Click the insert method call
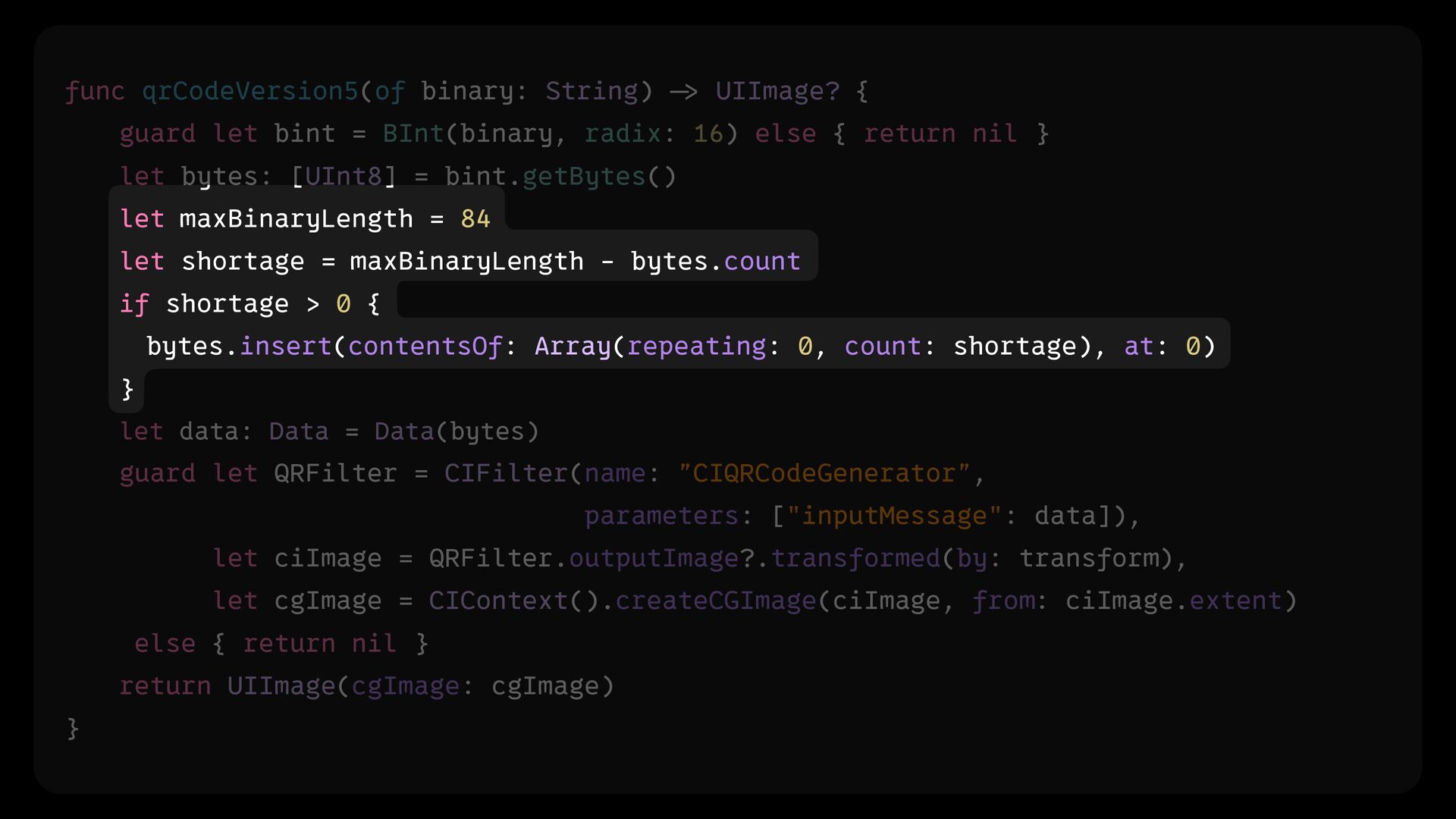This screenshot has width=1456, height=819. click(285, 346)
